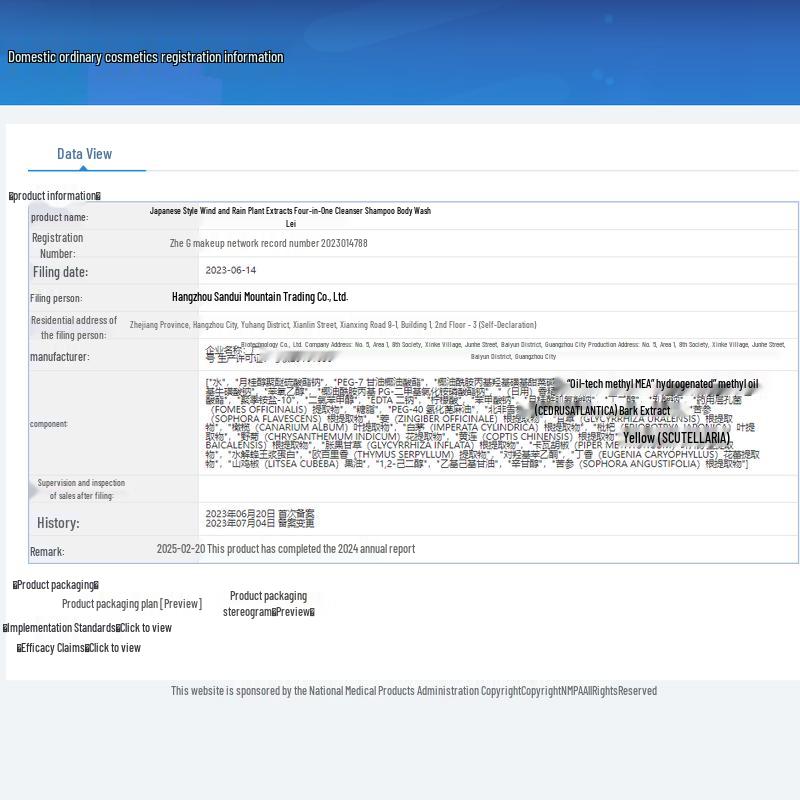Viewport: 800px width, 800px height.
Task: Click the Filing date label
Action: (60, 272)
